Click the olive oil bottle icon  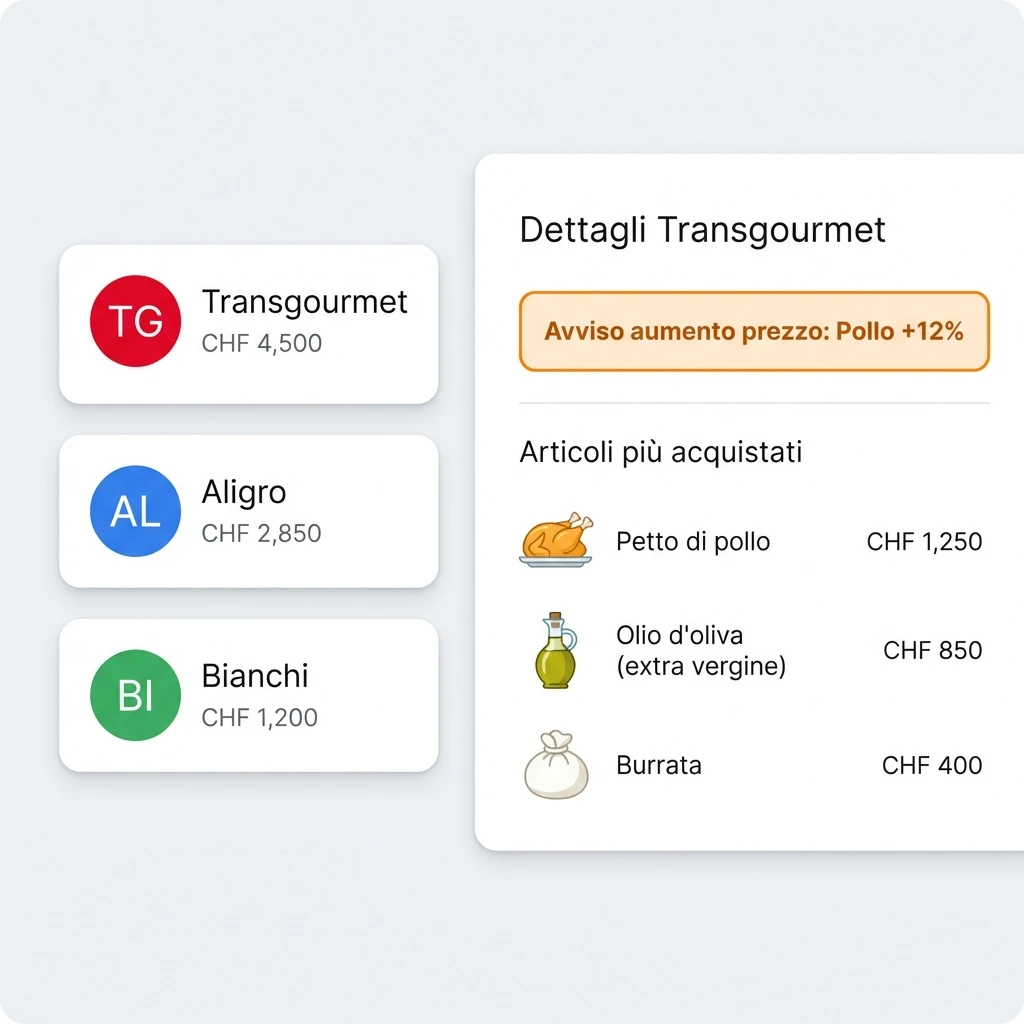pos(554,650)
